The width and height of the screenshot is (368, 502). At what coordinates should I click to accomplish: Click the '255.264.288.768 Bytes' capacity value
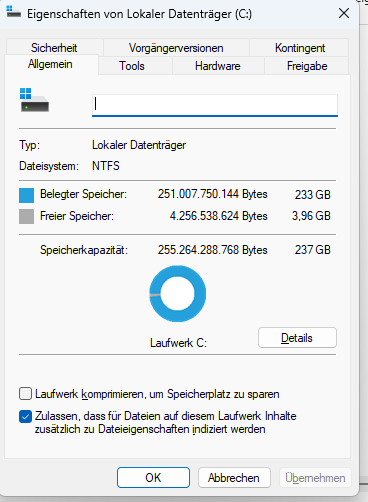click(213, 250)
